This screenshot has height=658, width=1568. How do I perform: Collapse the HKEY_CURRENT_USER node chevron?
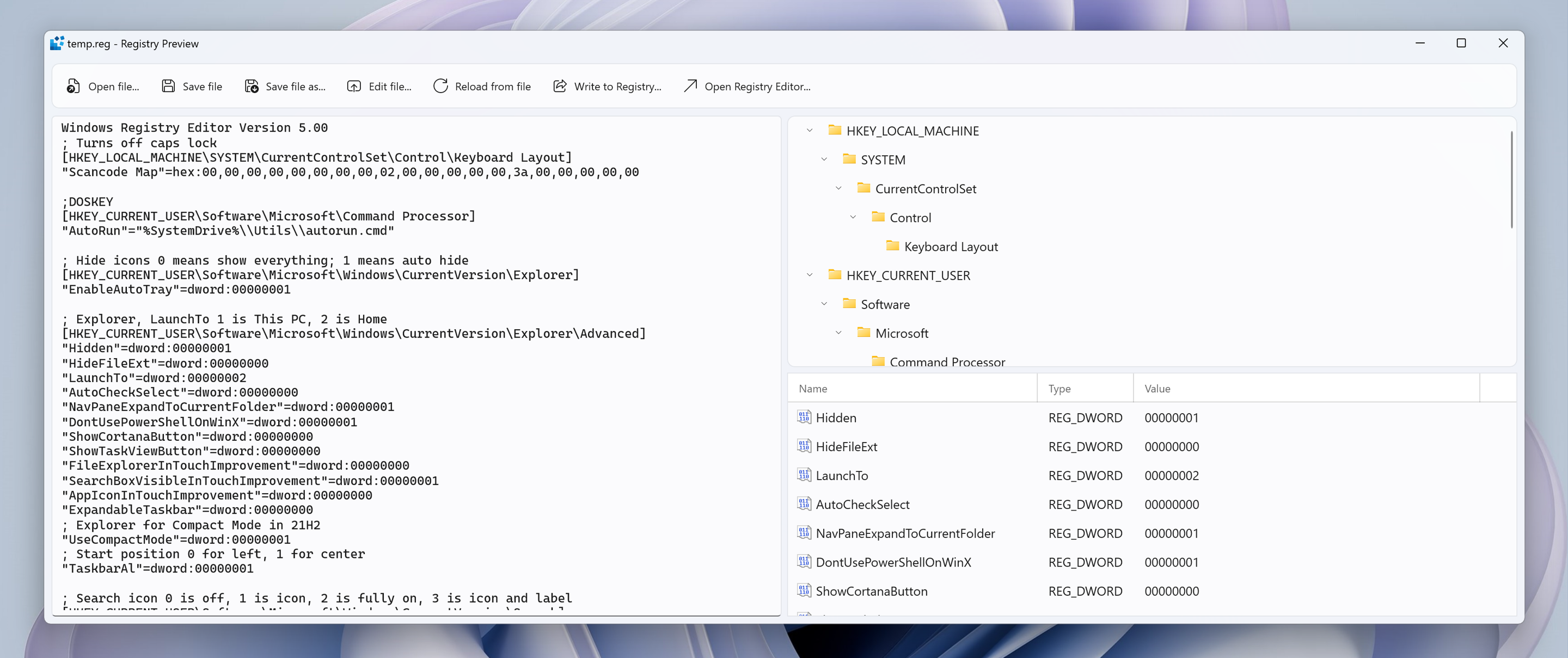(810, 275)
